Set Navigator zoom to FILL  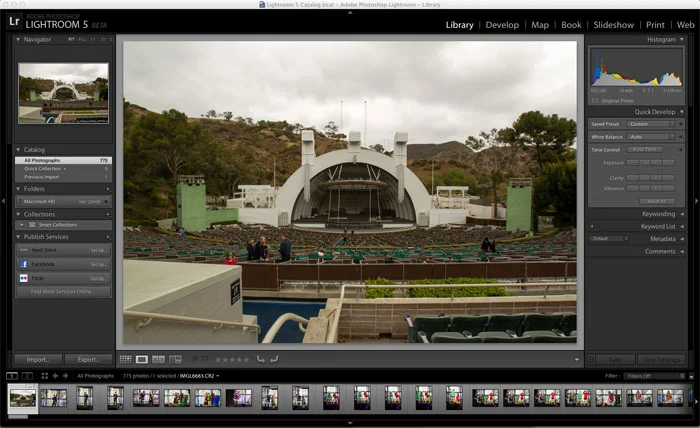82,39
